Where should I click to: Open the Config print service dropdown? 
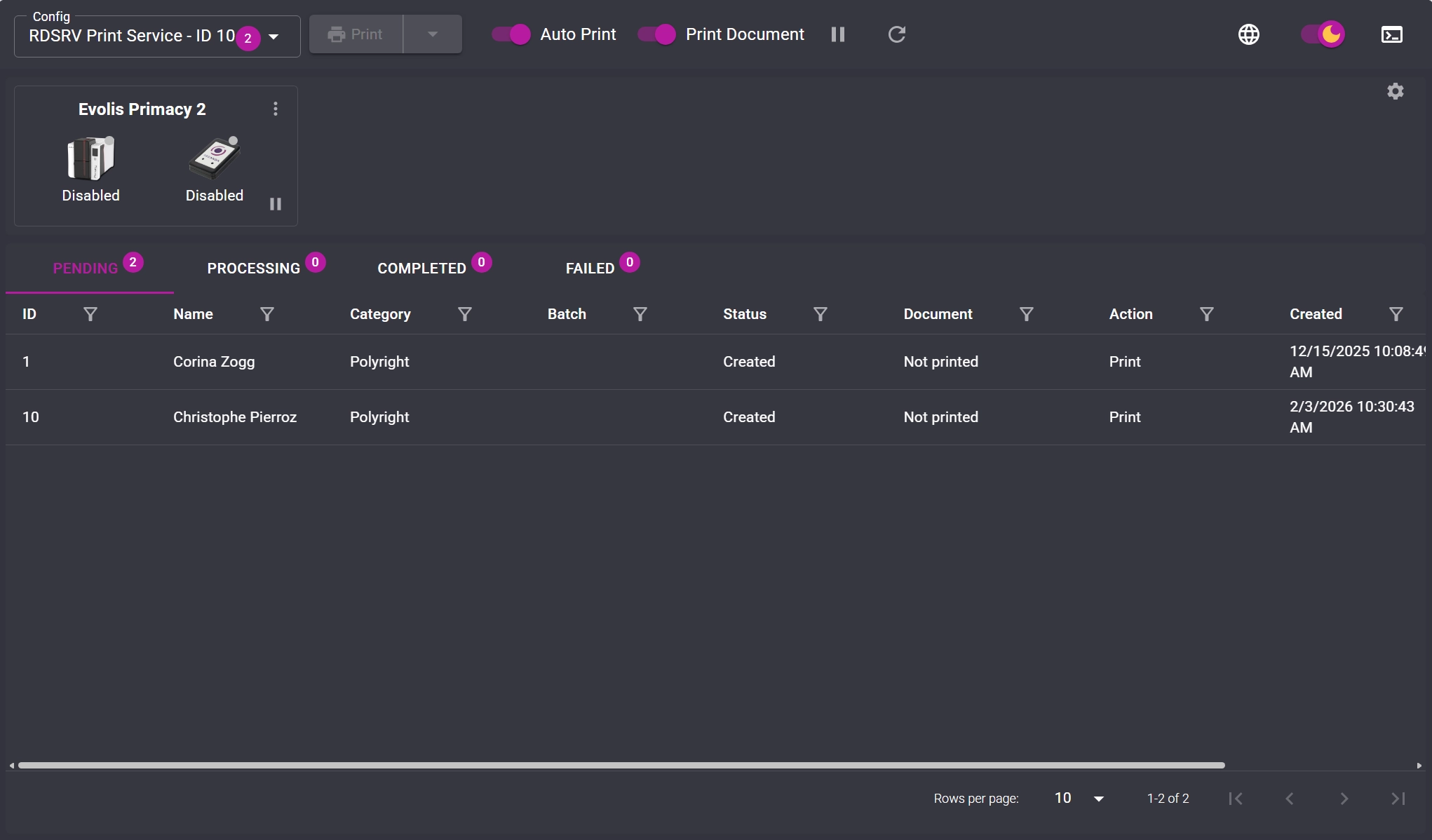[x=157, y=36]
